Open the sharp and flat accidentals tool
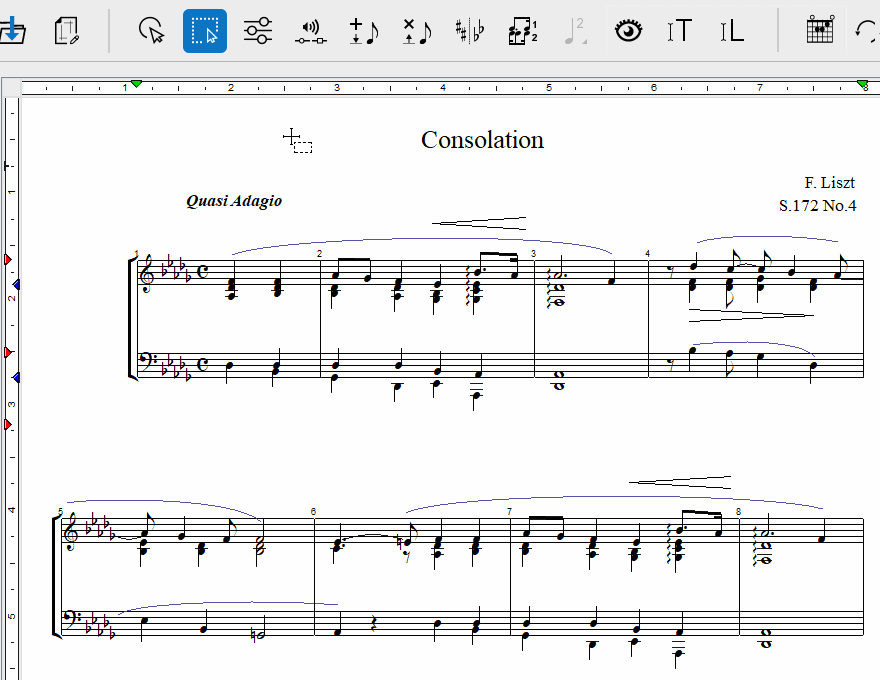The image size is (880, 680). coord(470,31)
